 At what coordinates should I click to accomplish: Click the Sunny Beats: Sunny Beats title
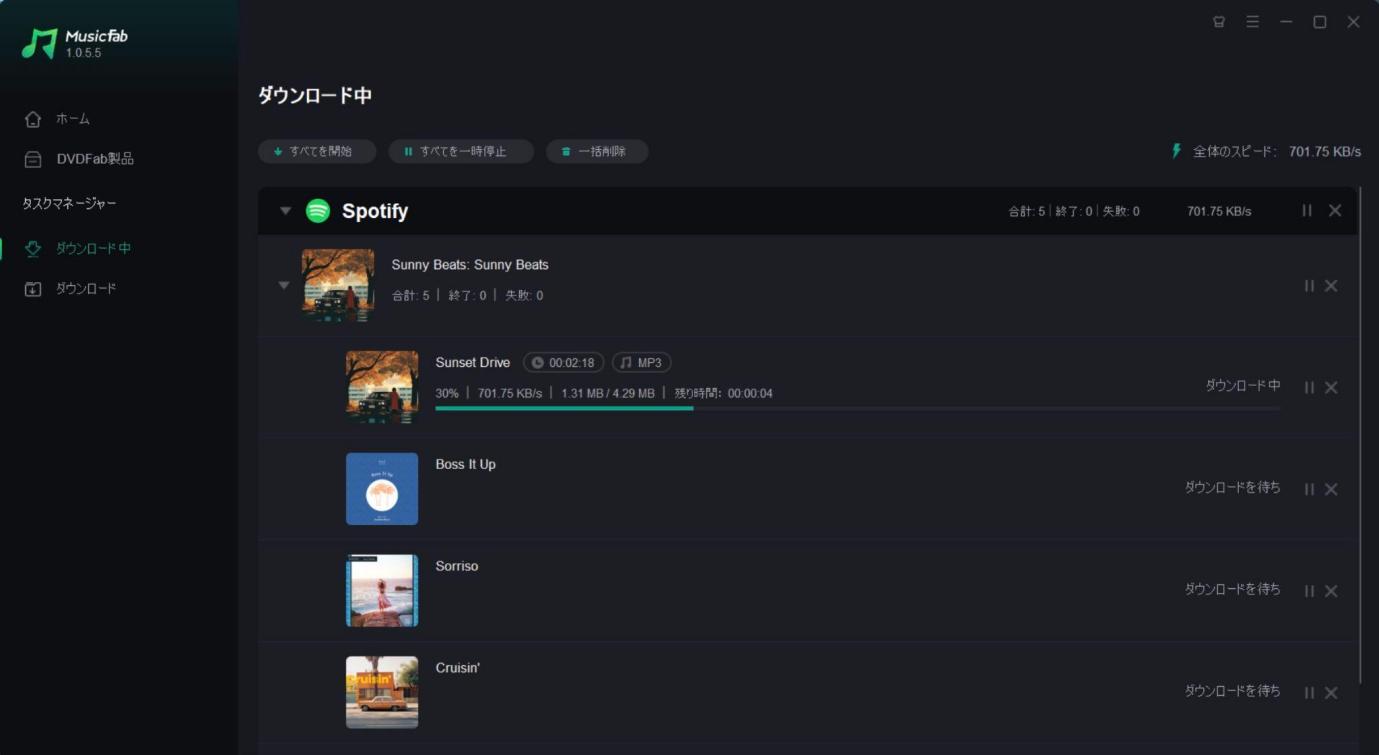[470, 265]
